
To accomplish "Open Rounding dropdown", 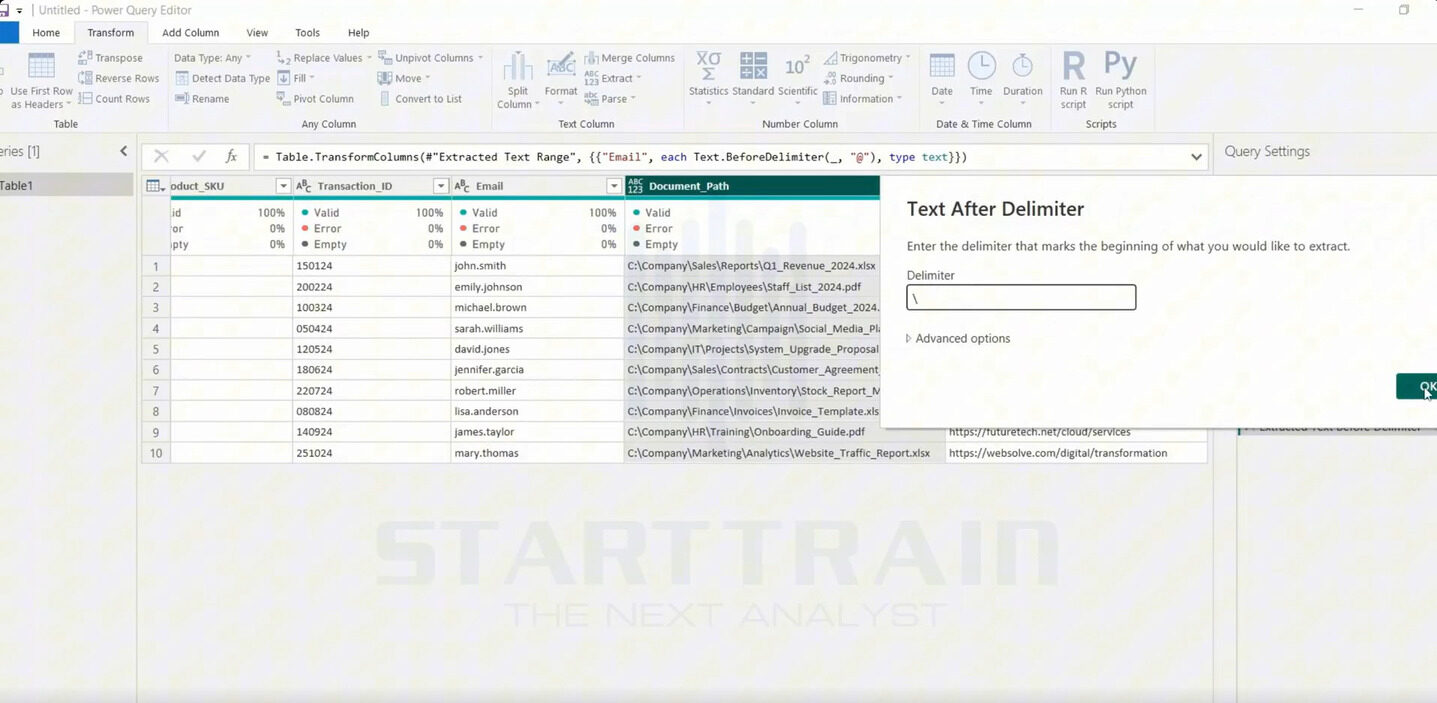I will pos(859,78).
